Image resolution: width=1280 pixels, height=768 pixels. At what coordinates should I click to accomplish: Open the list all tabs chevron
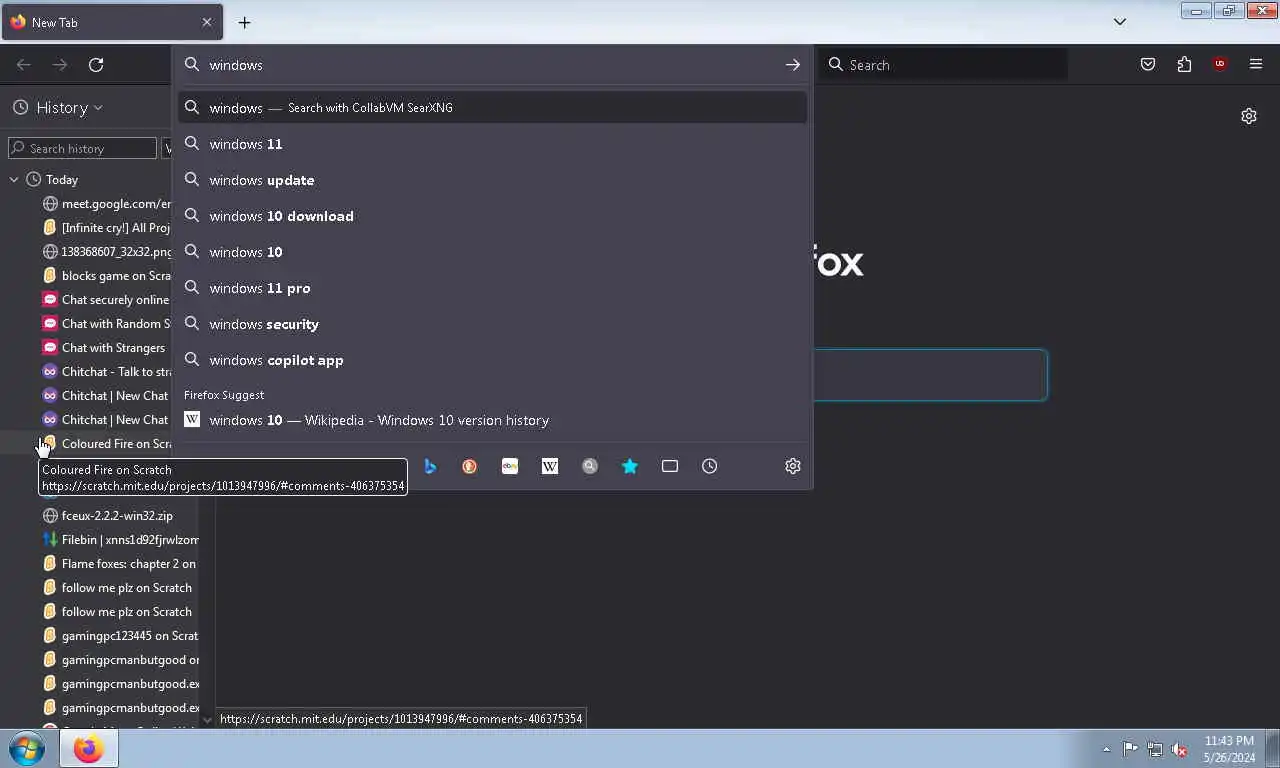tap(1120, 22)
